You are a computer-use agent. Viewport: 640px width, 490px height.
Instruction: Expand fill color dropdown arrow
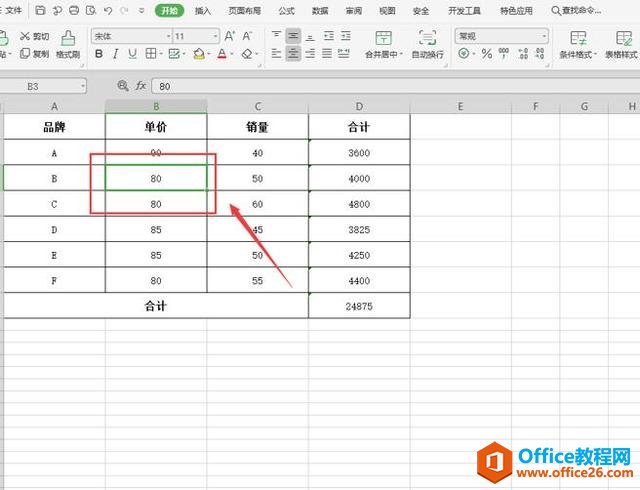pyautogui.click(x=209, y=54)
